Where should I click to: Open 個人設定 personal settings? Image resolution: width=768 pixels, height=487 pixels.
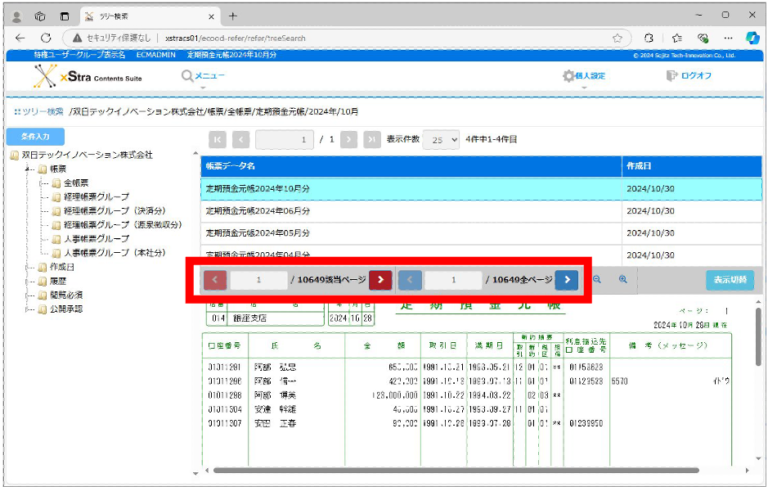pyautogui.click(x=583, y=76)
